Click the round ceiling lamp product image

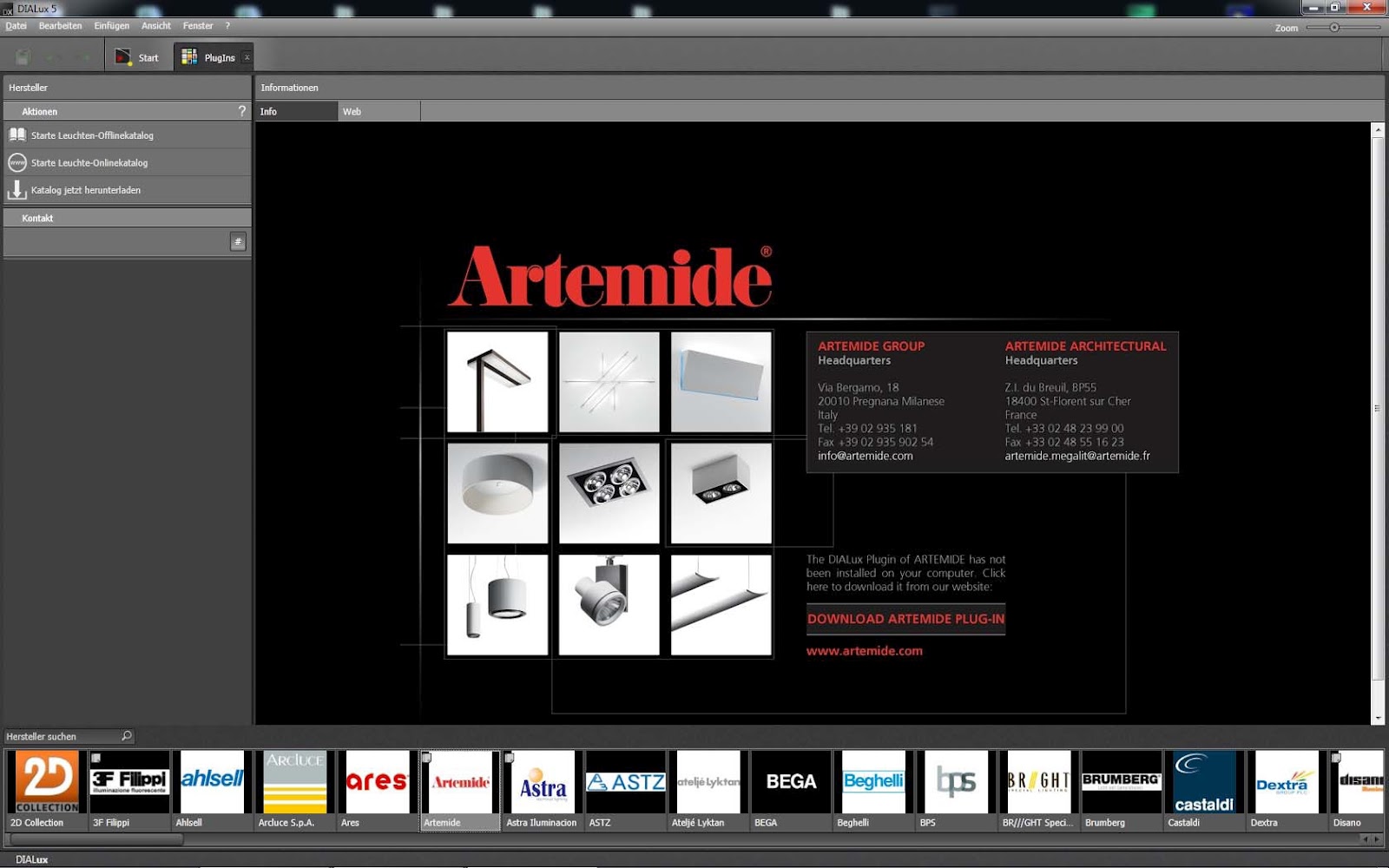pos(497,493)
